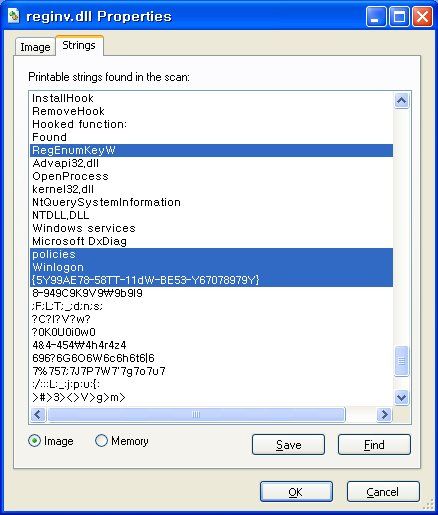
Task: Minimize the Properties window
Action: coord(375,16)
